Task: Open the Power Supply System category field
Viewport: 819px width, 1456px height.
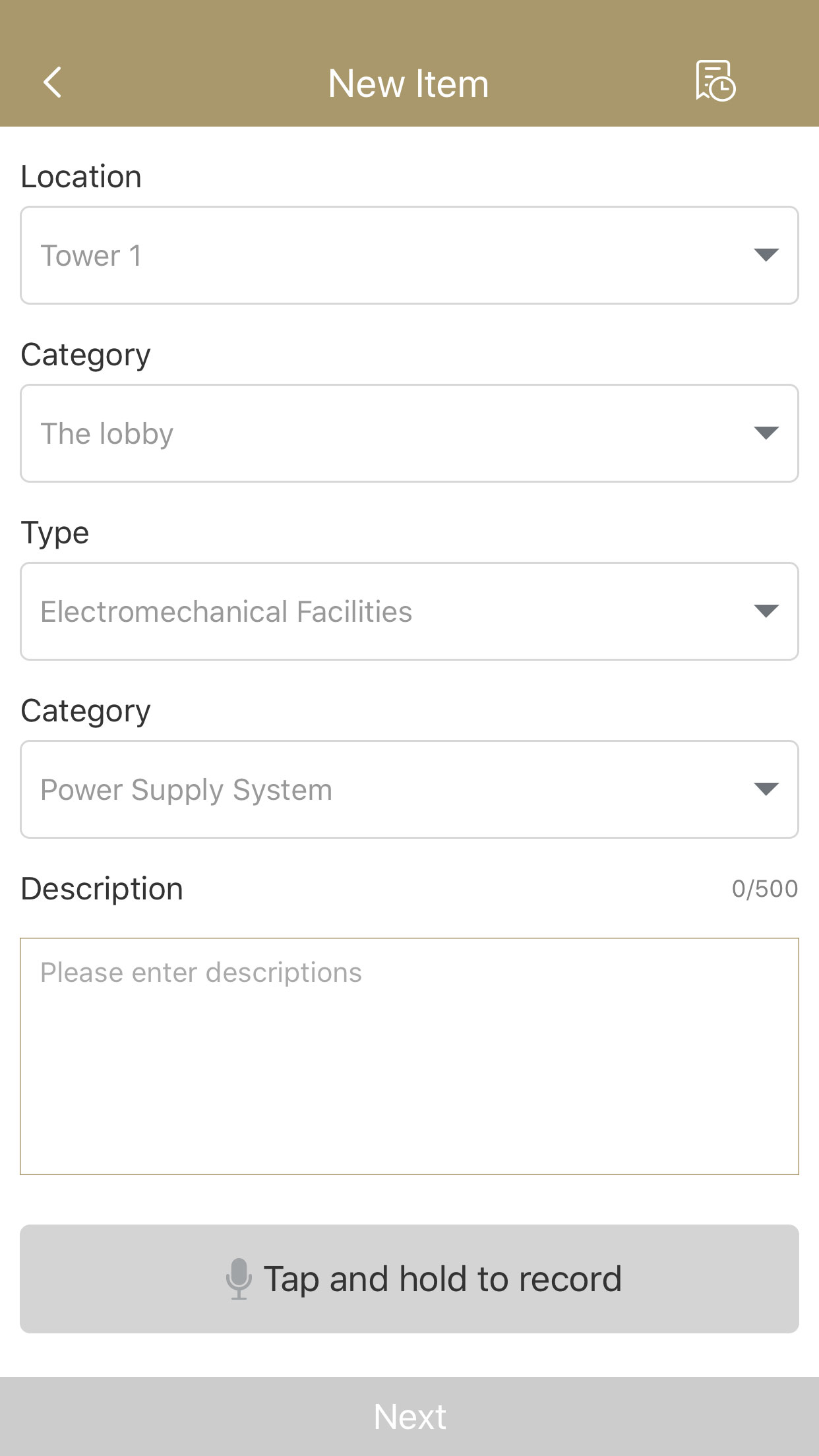Action: [x=409, y=789]
